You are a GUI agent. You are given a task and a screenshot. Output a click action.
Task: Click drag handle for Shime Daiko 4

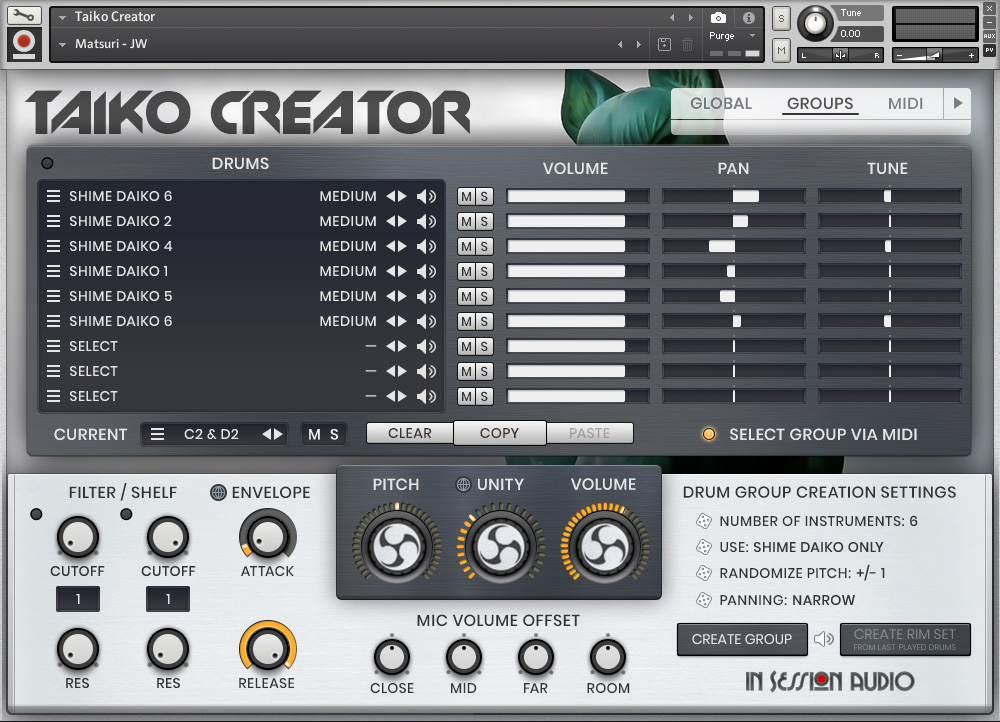[x=54, y=246]
